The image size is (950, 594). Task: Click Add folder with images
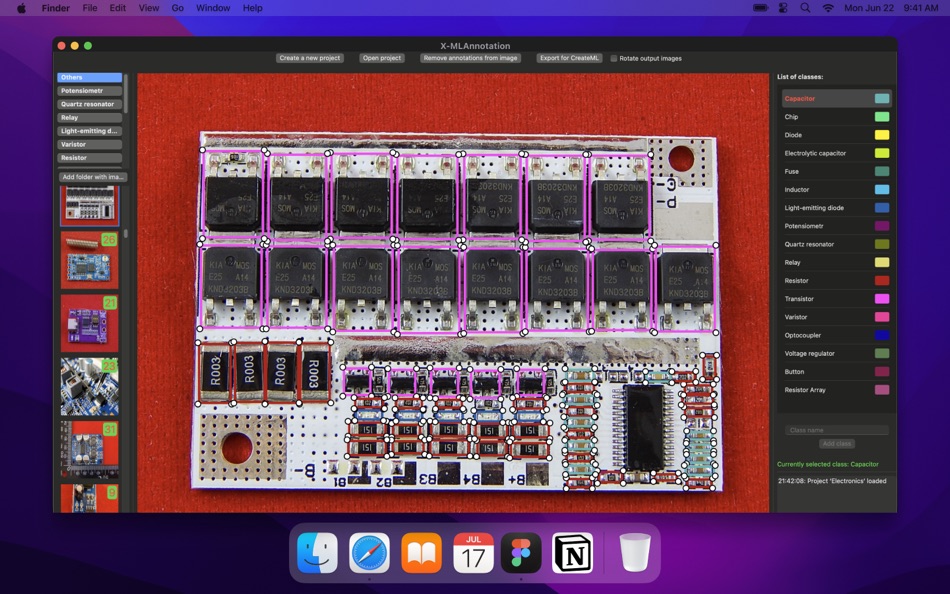[x=89, y=176]
